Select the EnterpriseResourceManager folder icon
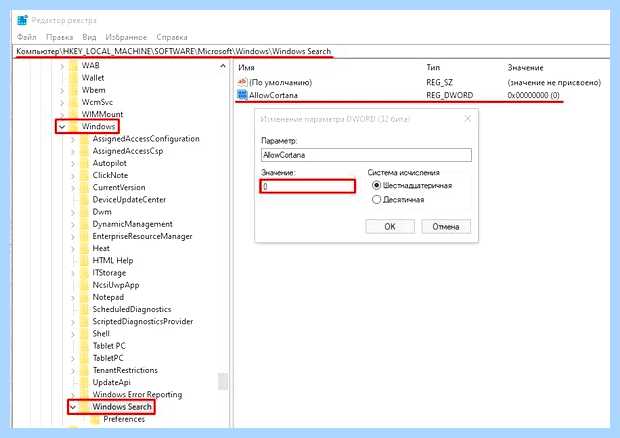Viewport: 620px width, 438px height. click(x=85, y=236)
